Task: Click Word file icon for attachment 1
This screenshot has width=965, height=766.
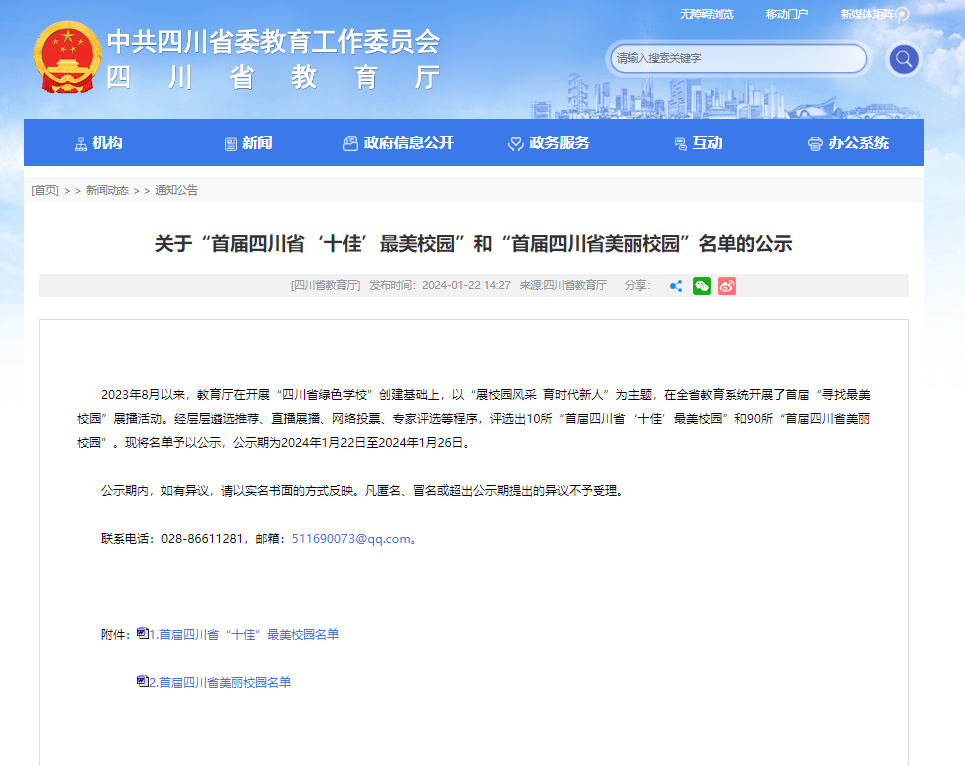Action: (x=143, y=633)
